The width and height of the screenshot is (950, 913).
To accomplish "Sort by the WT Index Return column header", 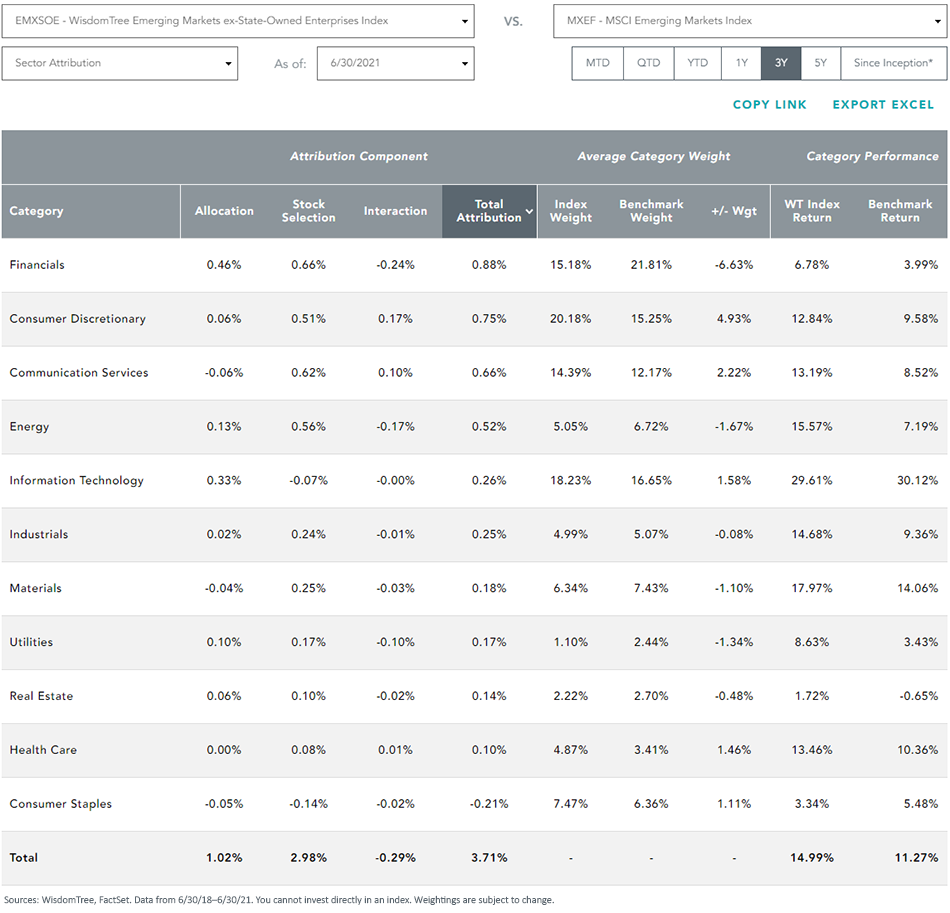I will (x=812, y=211).
